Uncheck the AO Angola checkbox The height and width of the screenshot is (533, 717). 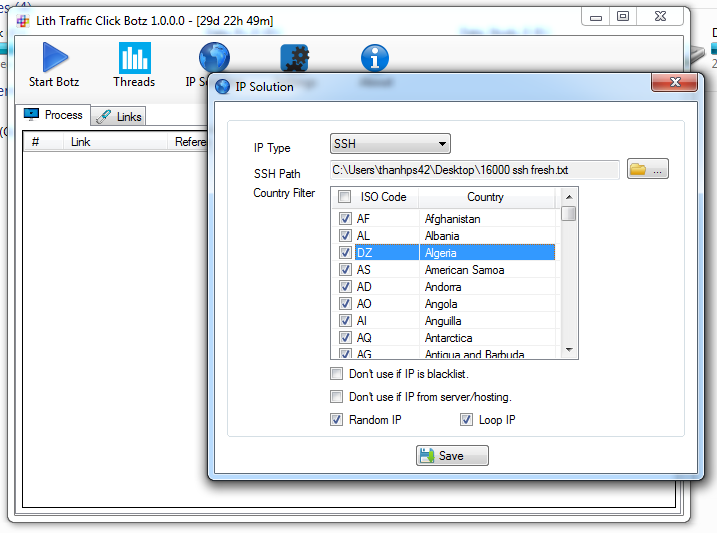pyautogui.click(x=345, y=304)
